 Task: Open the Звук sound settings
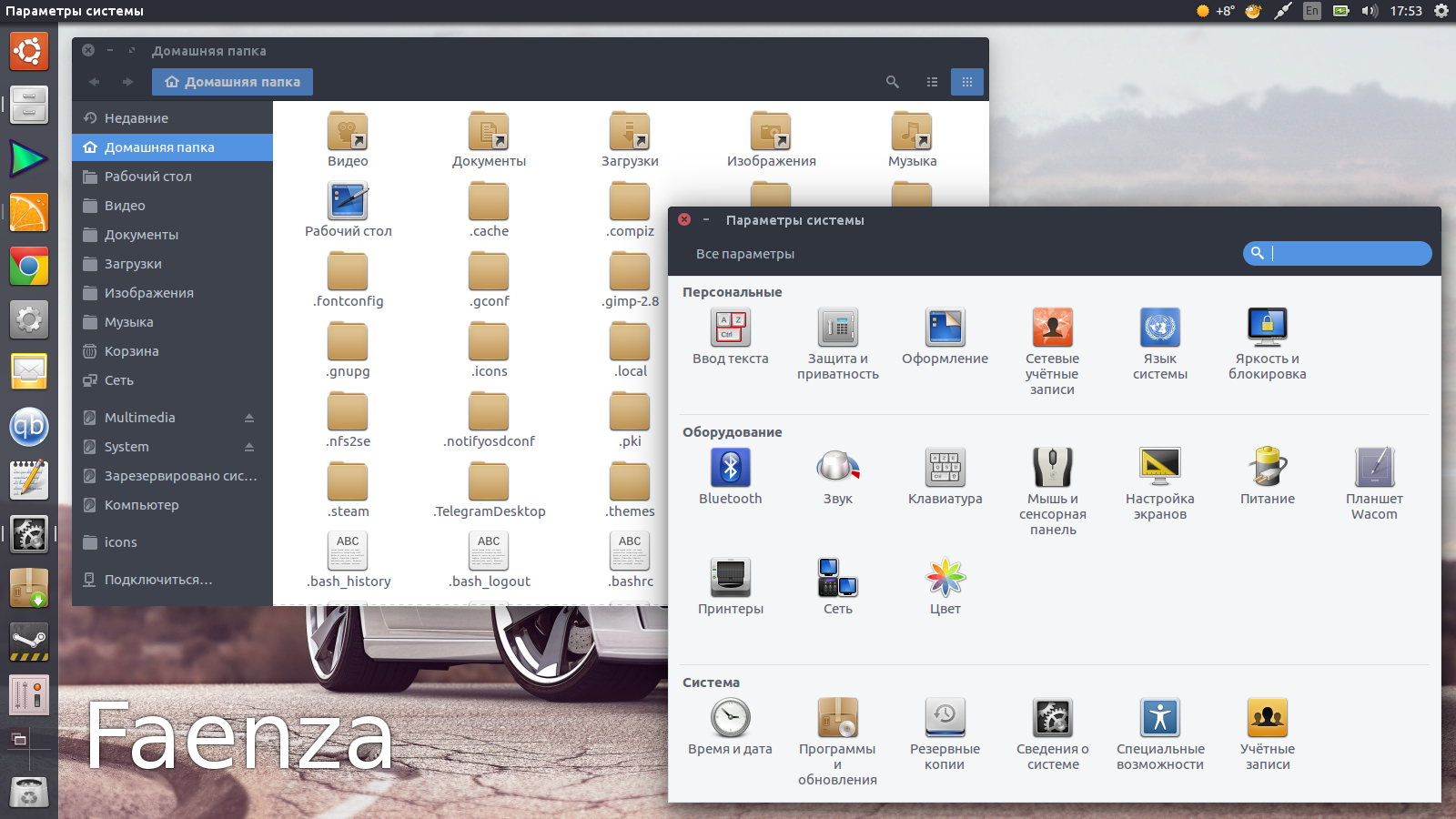pos(837,468)
